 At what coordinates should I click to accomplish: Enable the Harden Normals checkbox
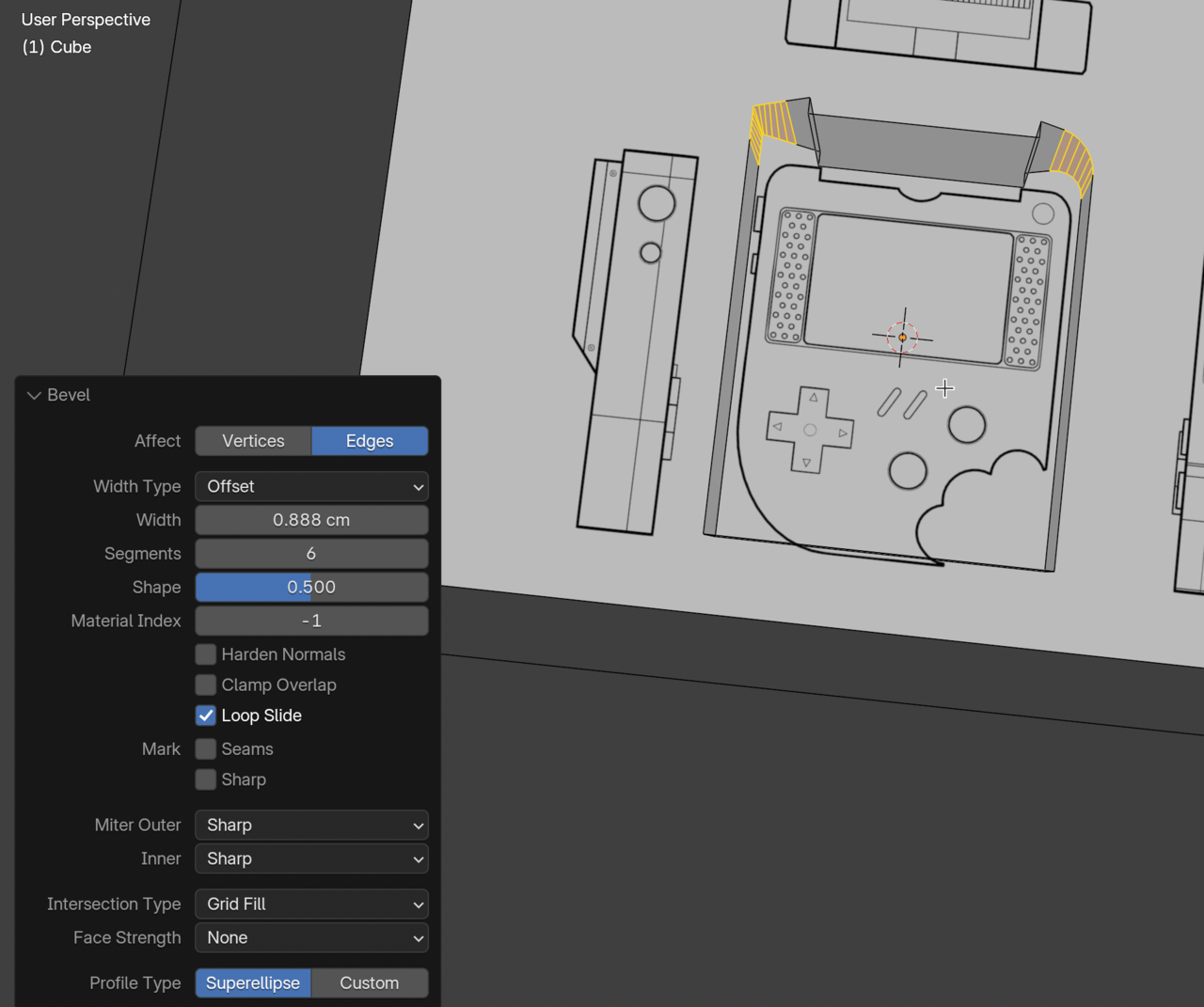206,654
